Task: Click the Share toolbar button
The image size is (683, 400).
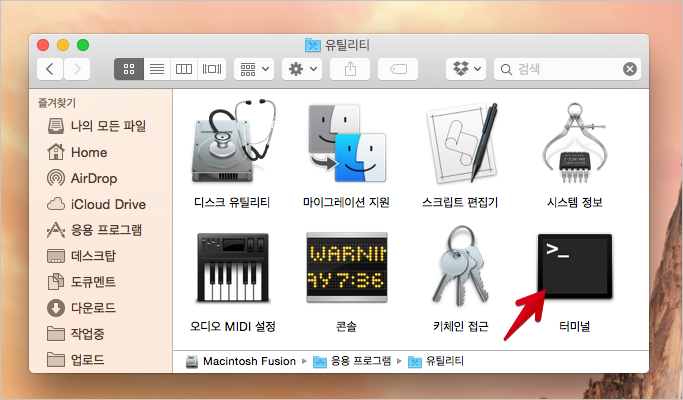Action: pyautogui.click(x=350, y=69)
